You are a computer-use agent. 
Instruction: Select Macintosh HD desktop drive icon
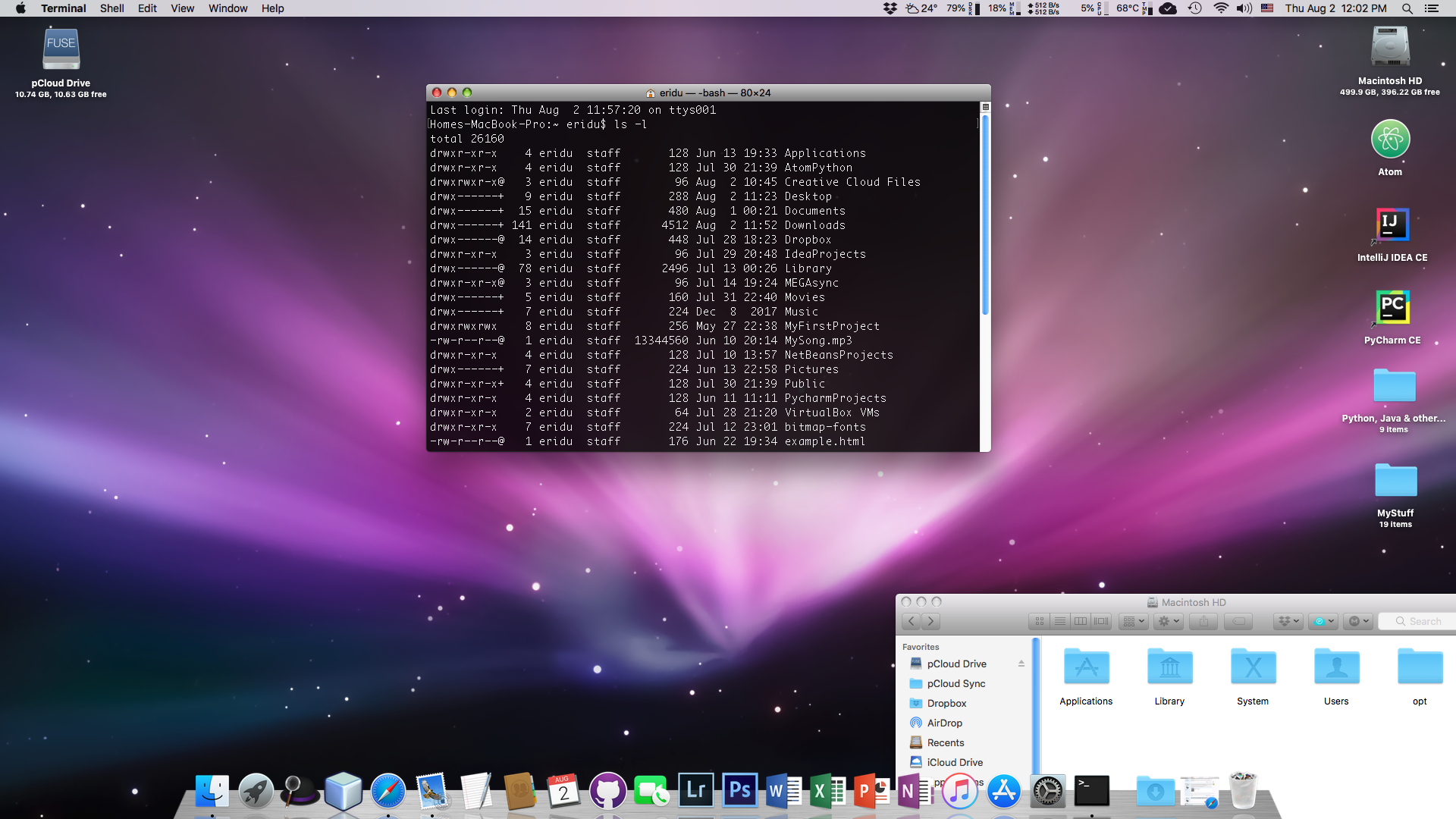pyautogui.click(x=1390, y=47)
